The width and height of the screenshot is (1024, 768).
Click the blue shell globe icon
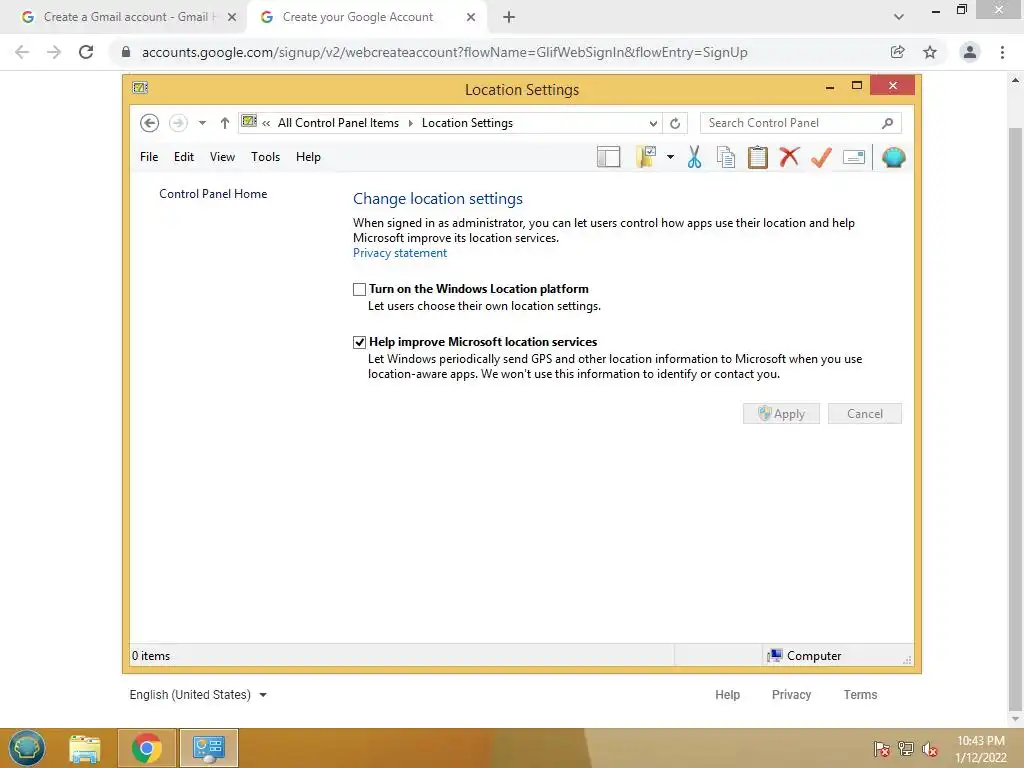pyautogui.click(x=893, y=157)
